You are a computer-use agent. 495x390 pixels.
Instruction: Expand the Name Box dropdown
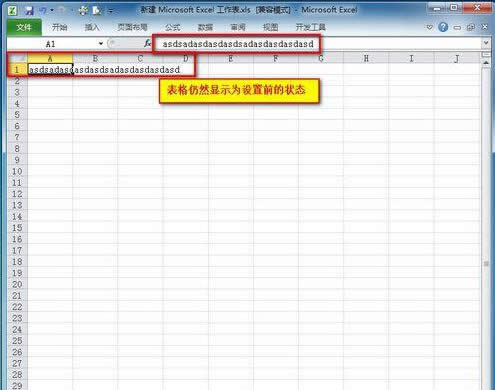coord(101,43)
